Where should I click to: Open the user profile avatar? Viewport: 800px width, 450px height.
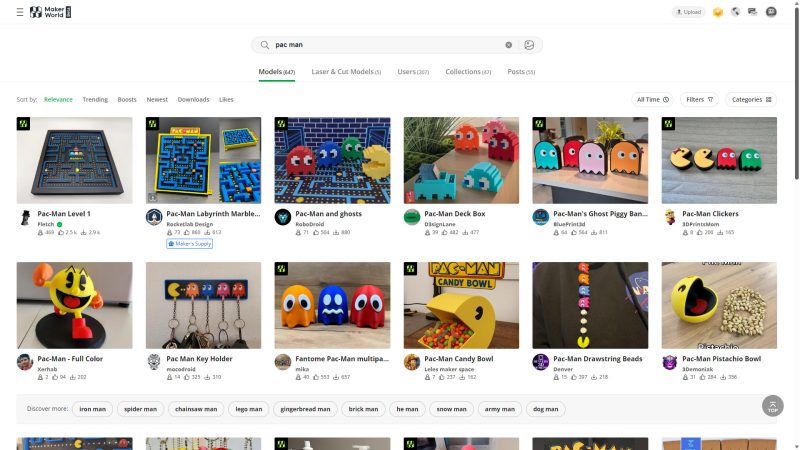point(771,12)
